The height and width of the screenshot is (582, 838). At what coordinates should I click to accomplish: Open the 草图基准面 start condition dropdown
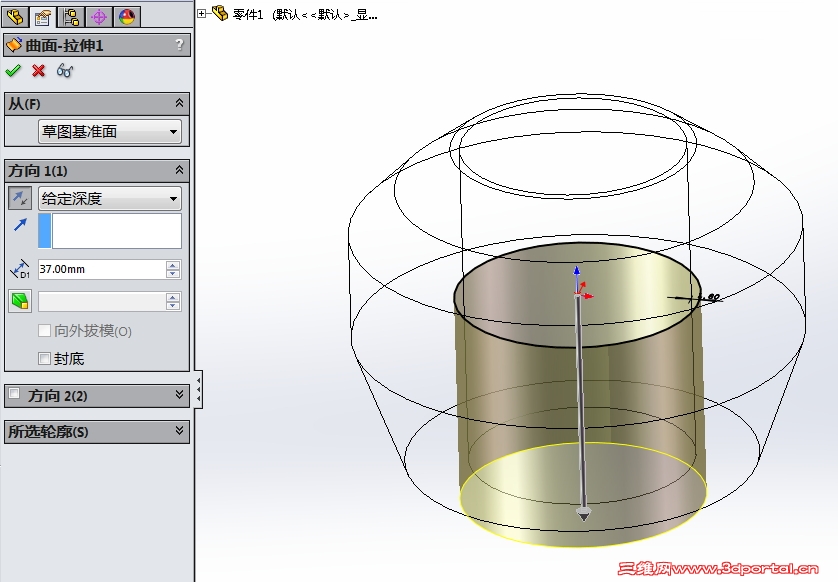tap(110, 131)
